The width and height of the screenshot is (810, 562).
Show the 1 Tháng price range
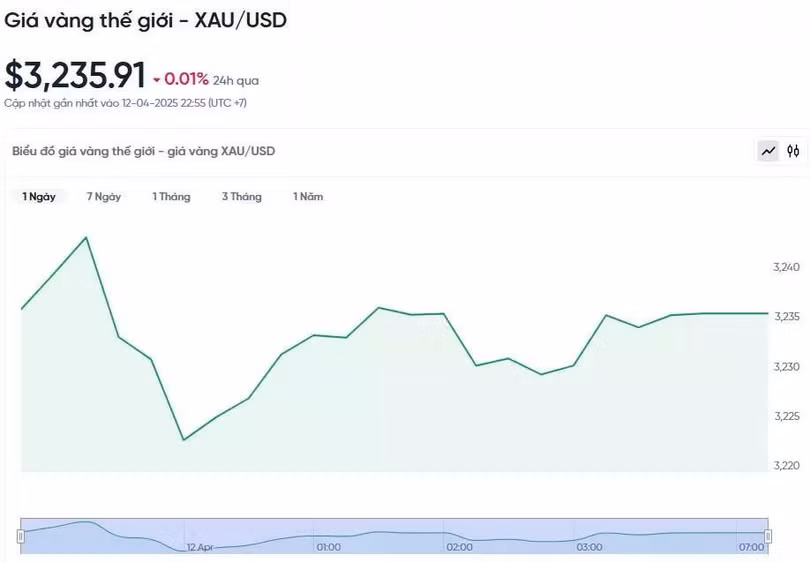click(171, 197)
